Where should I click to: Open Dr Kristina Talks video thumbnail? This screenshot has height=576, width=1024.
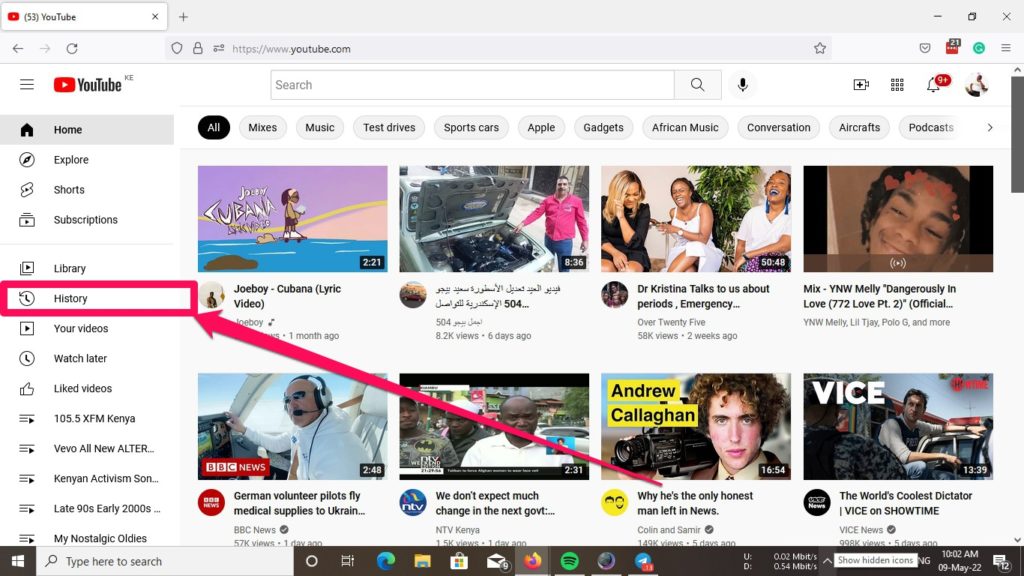696,219
